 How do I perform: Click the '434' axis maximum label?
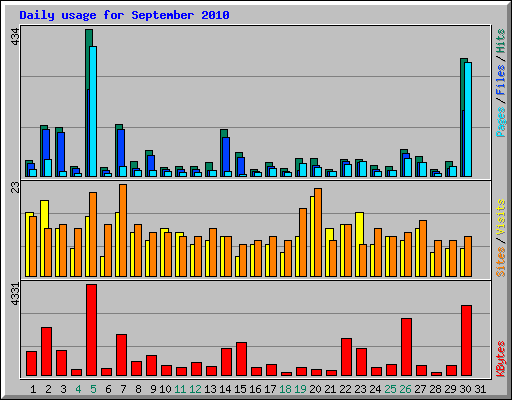pyautogui.click(x=16, y=37)
